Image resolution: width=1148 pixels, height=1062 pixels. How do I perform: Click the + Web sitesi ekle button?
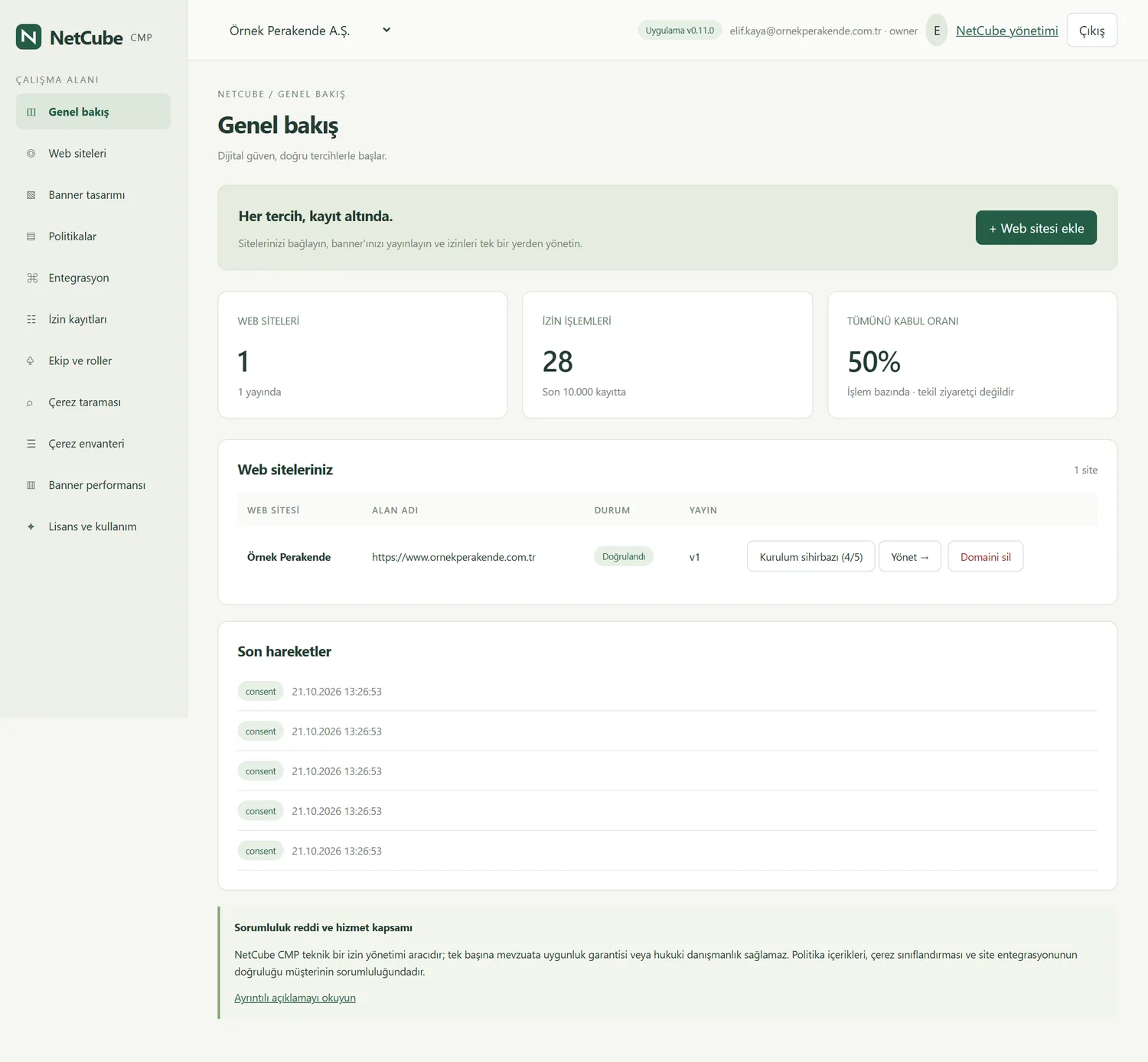1036,228
